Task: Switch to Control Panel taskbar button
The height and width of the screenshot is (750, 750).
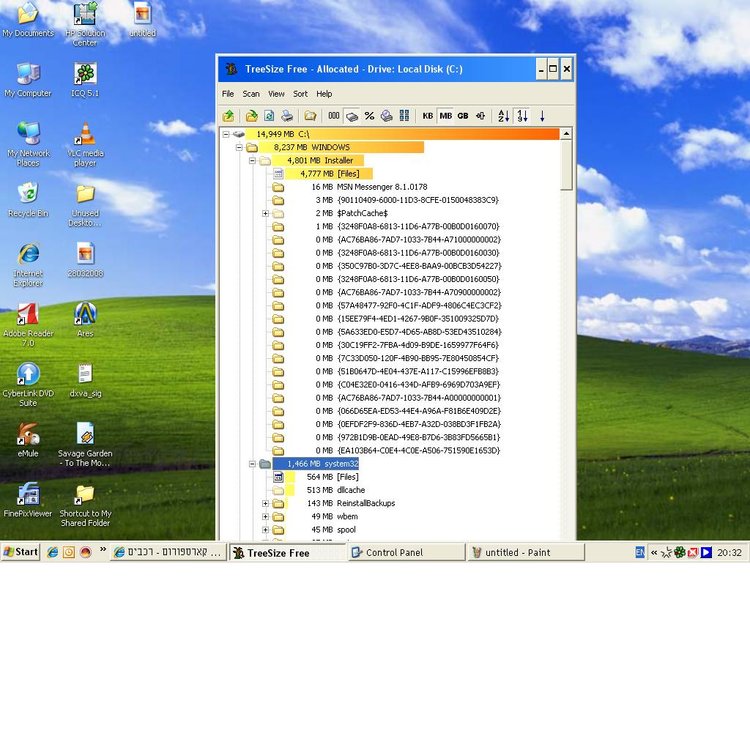Action: click(407, 552)
